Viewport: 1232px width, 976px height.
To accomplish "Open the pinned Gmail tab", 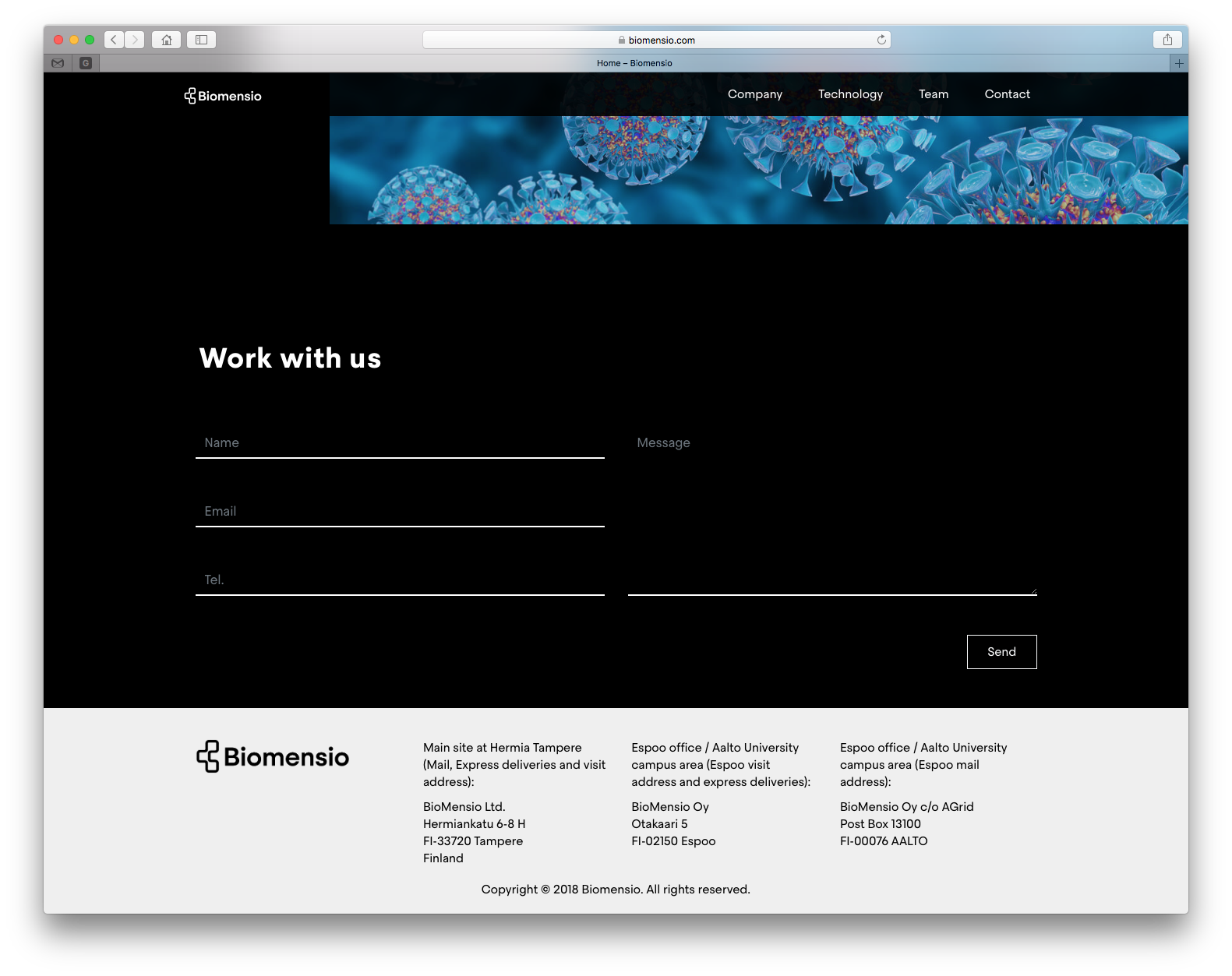I will click(x=58, y=63).
